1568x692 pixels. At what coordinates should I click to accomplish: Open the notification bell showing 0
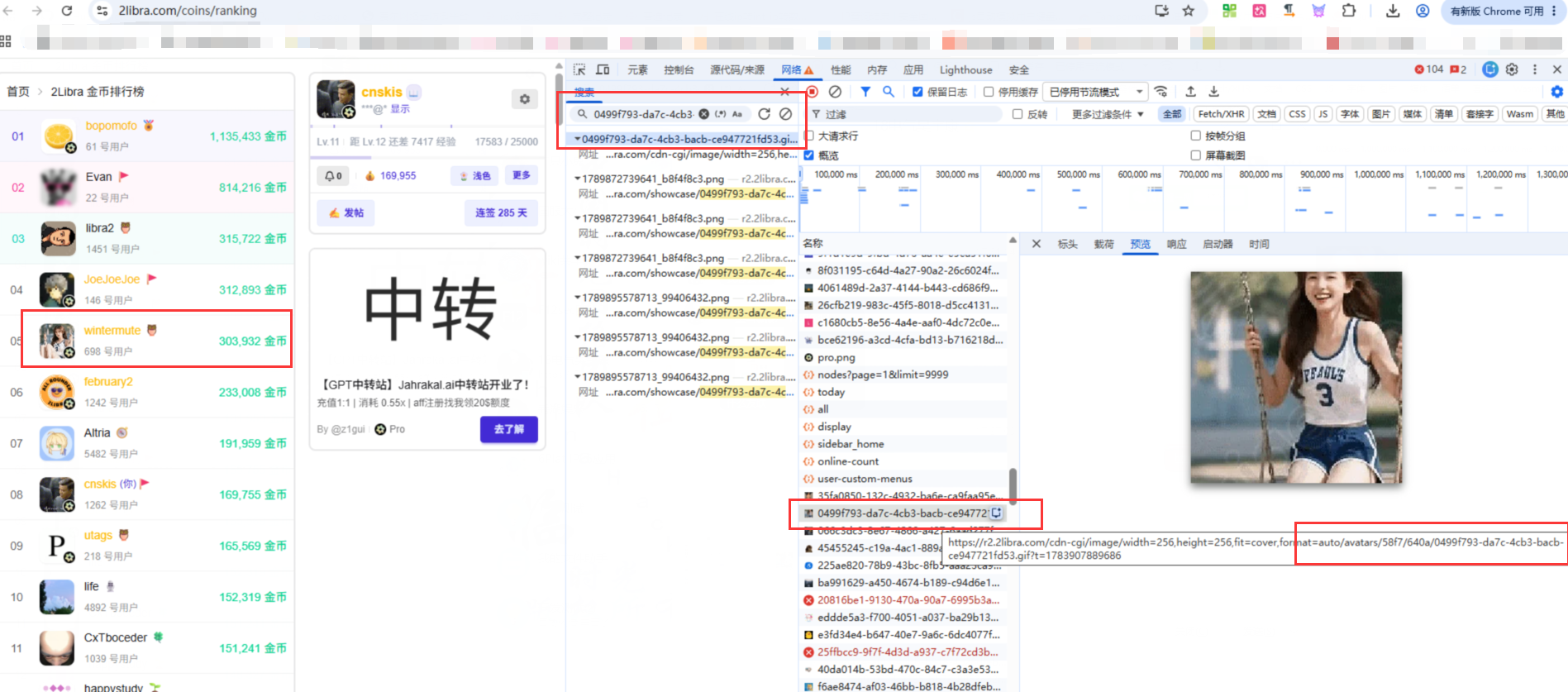pos(333,176)
